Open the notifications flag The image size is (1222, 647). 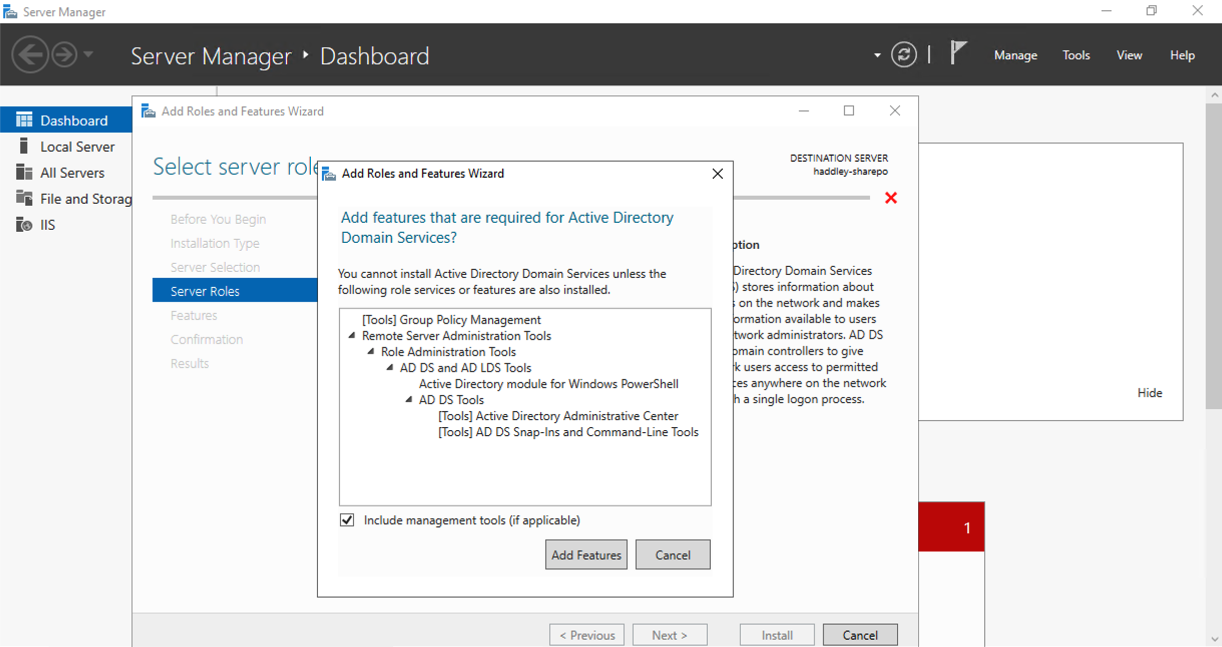point(958,53)
